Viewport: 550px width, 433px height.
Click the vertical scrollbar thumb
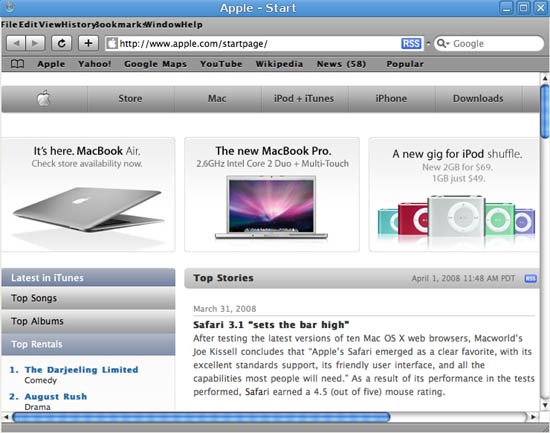coord(545,111)
